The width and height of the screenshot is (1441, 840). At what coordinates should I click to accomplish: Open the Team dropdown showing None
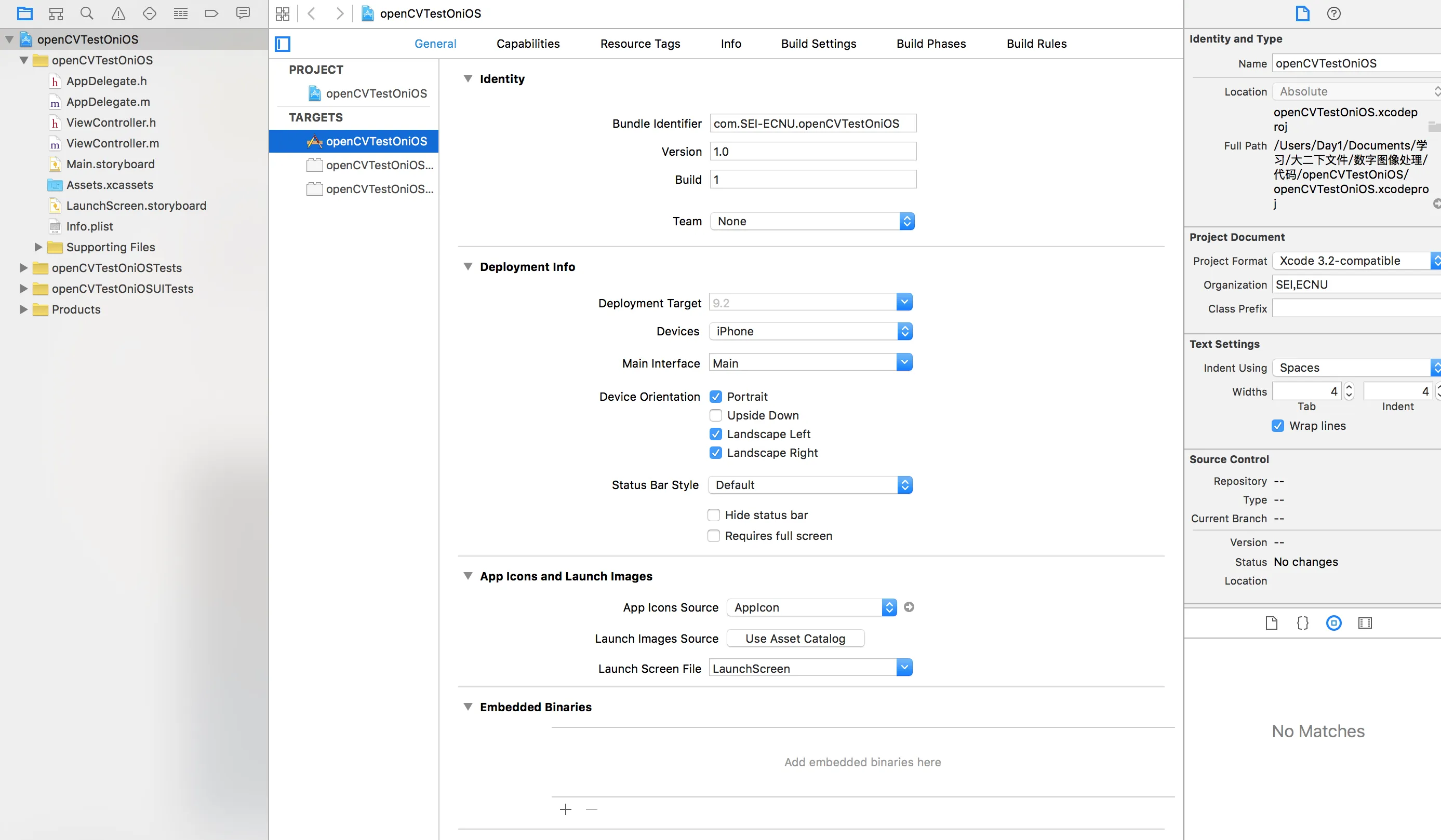(812, 221)
